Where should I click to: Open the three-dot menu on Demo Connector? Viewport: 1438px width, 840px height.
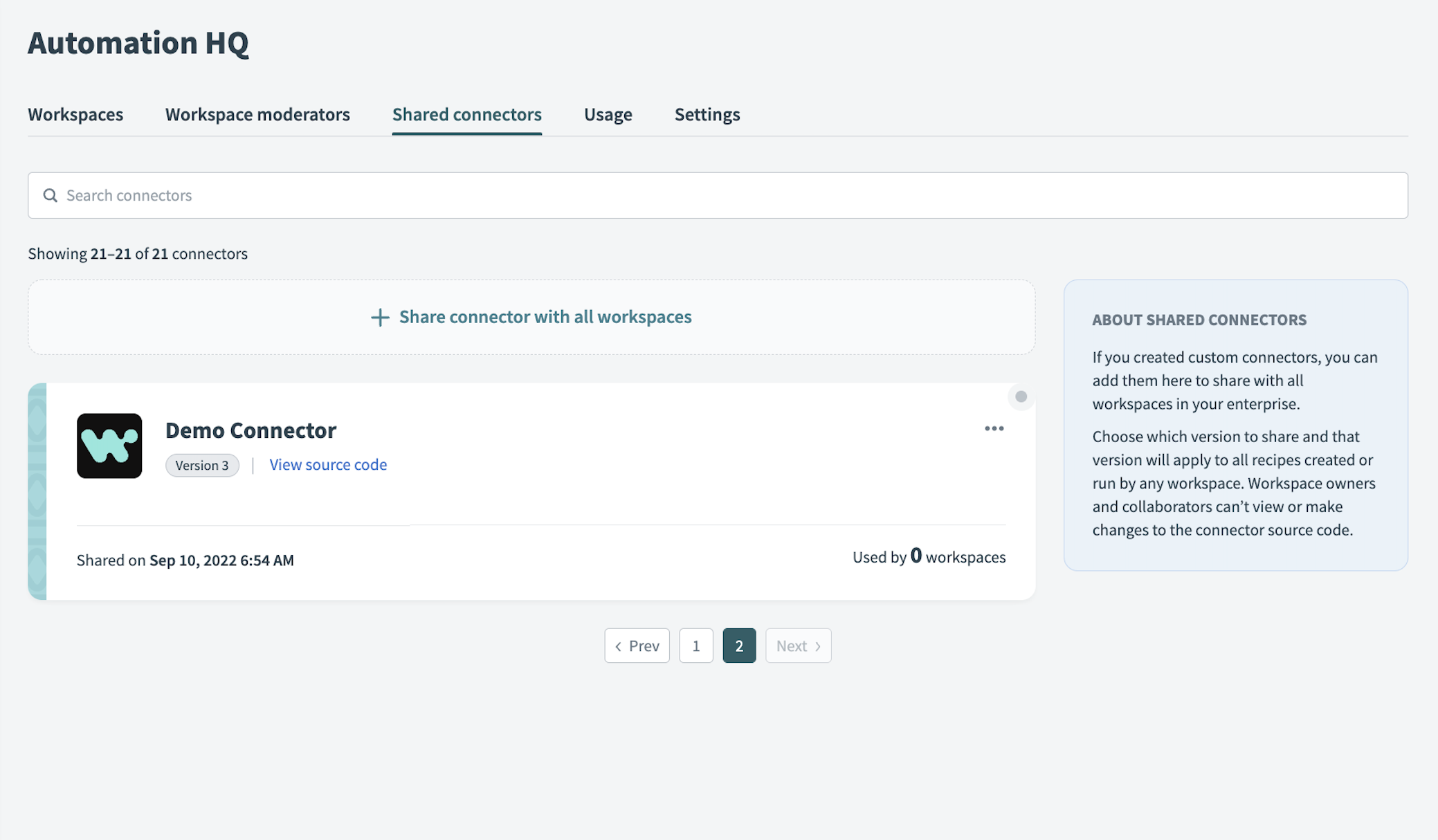coord(994,428)
